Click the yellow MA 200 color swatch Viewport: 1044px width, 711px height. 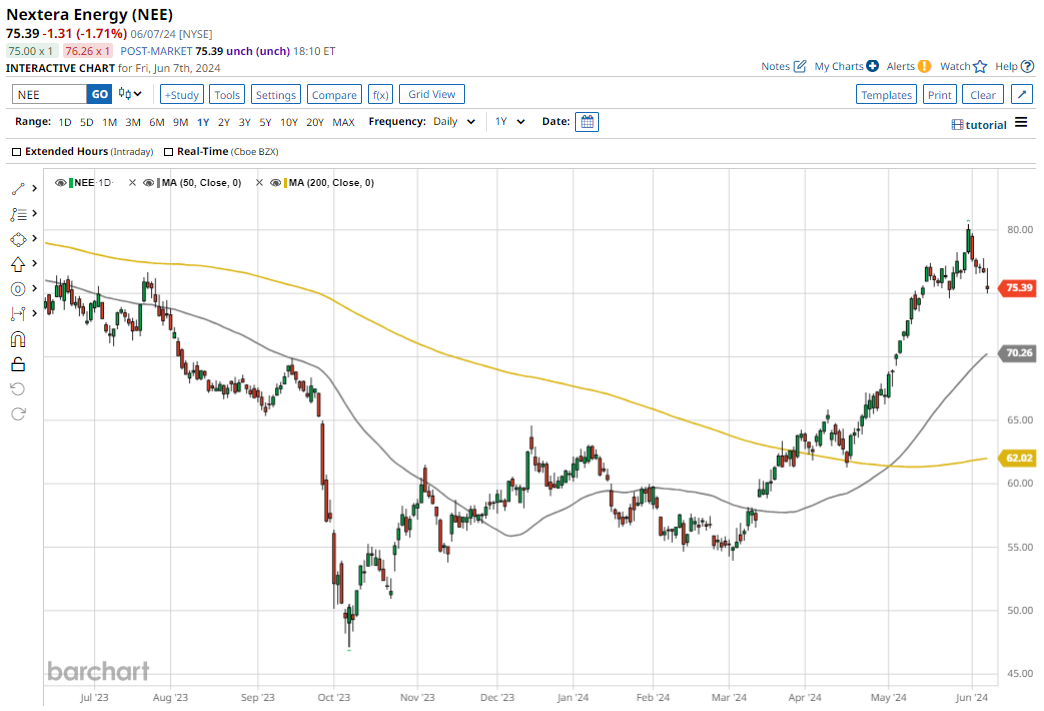point(286,183)
